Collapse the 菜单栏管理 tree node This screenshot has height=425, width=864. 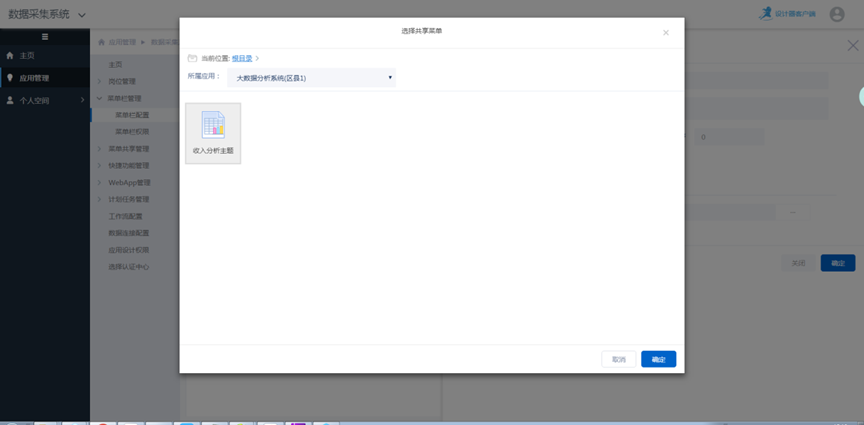point(99,98)
